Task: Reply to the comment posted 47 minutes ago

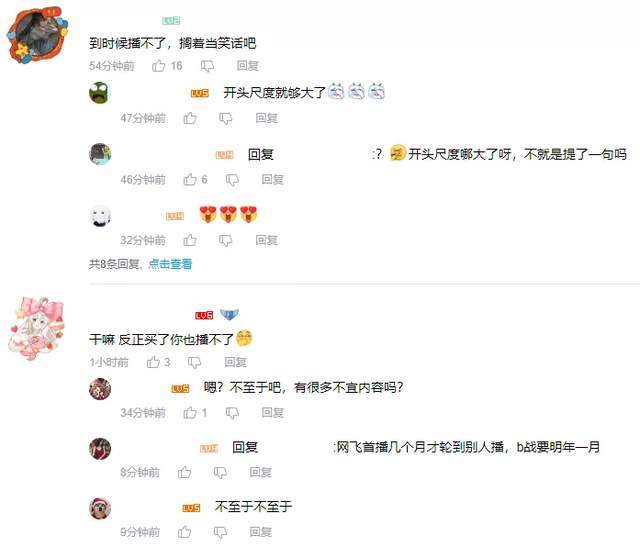Action: click(267, 118)
